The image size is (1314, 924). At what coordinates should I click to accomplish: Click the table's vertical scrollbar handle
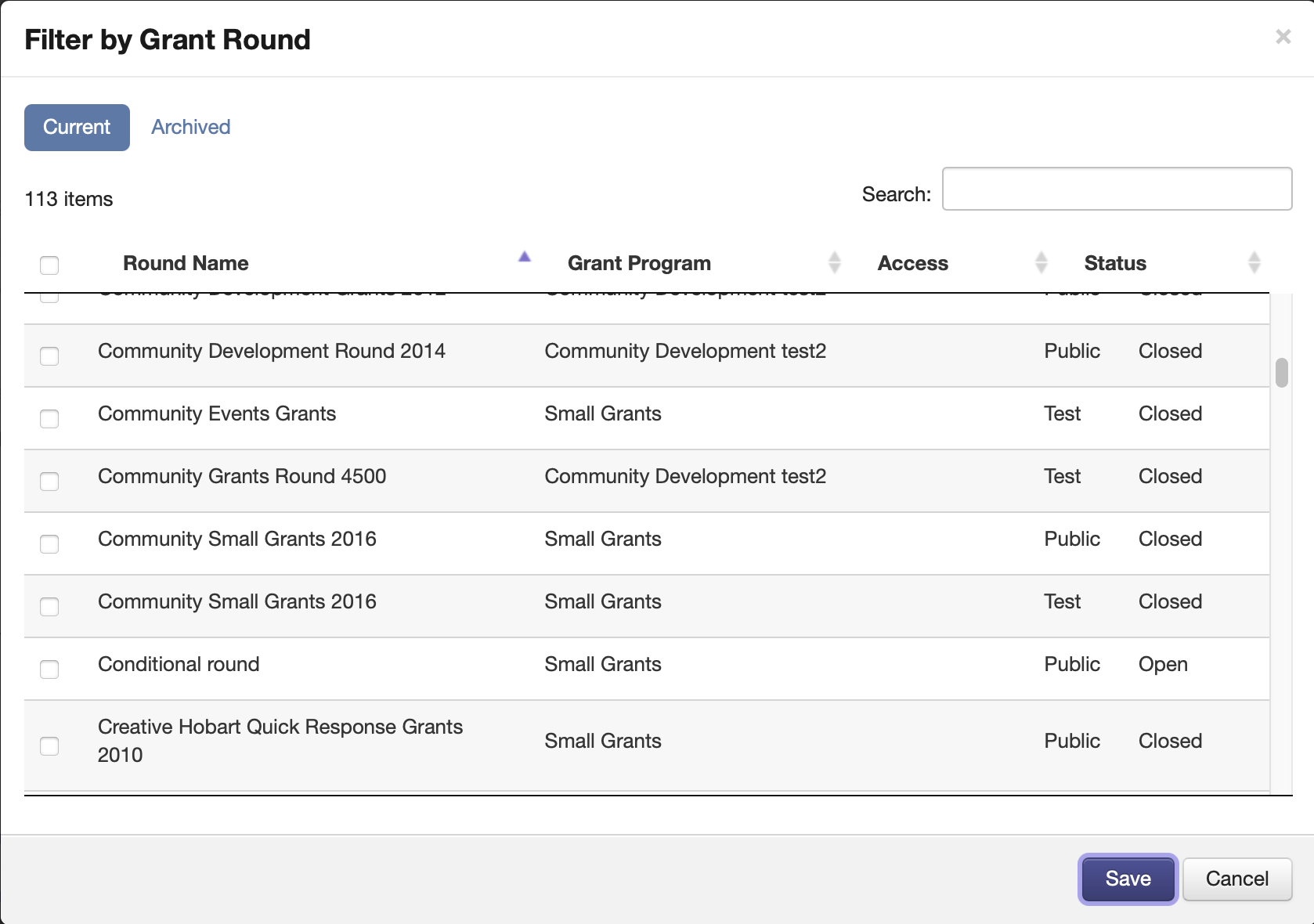[x=1281, y=373]
